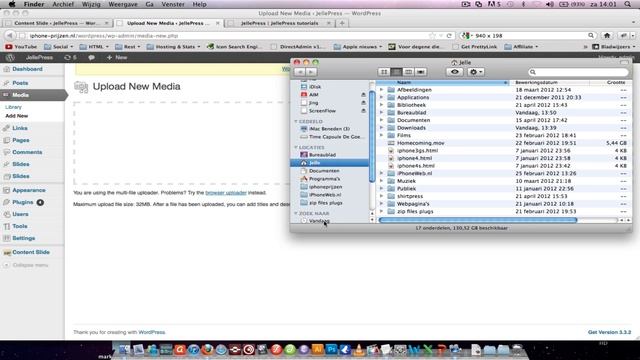
Task: Select iDisk in the Finder sidebar
Action: [314, 87]
